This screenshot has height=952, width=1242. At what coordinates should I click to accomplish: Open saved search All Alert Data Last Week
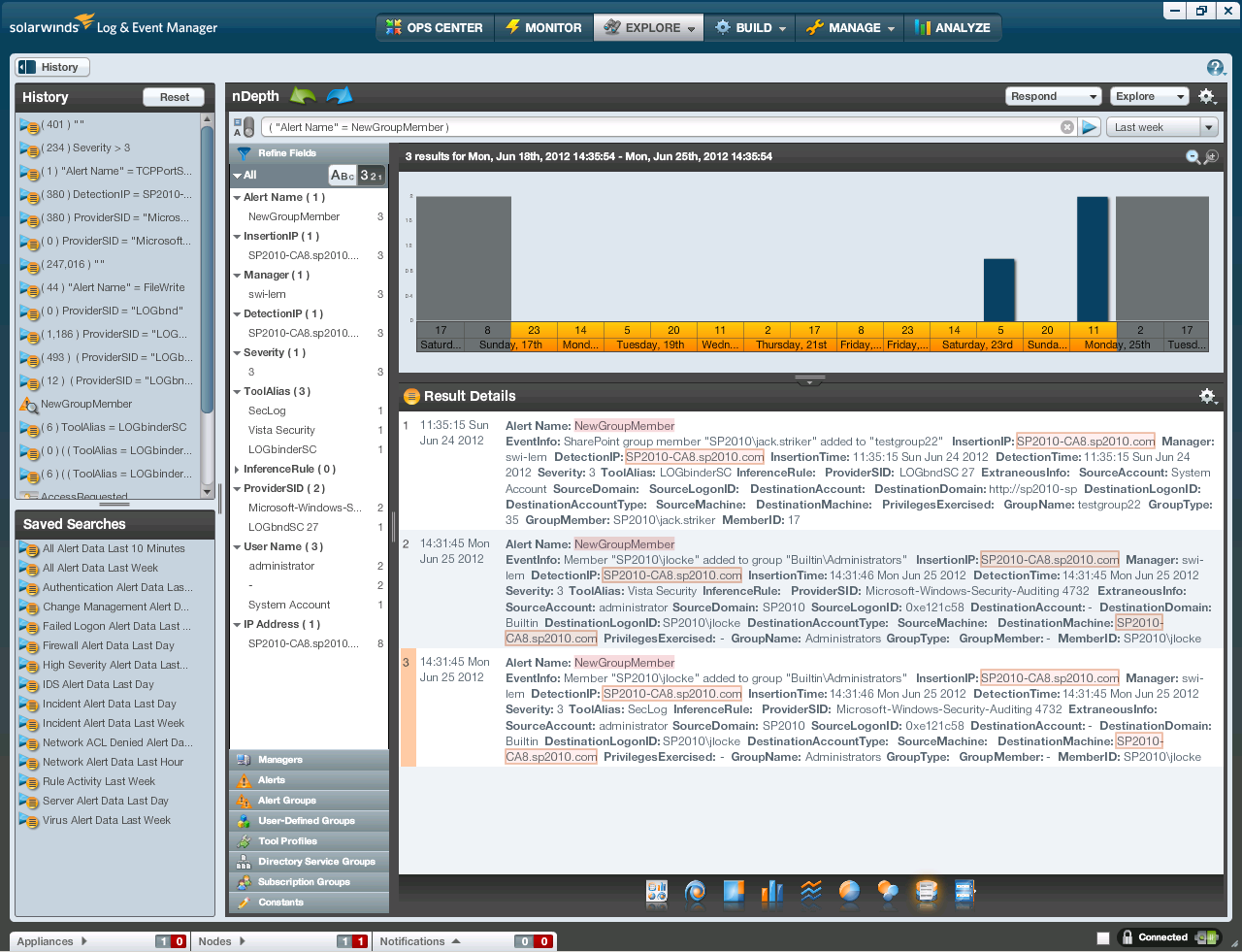click(x=100, y=568)
